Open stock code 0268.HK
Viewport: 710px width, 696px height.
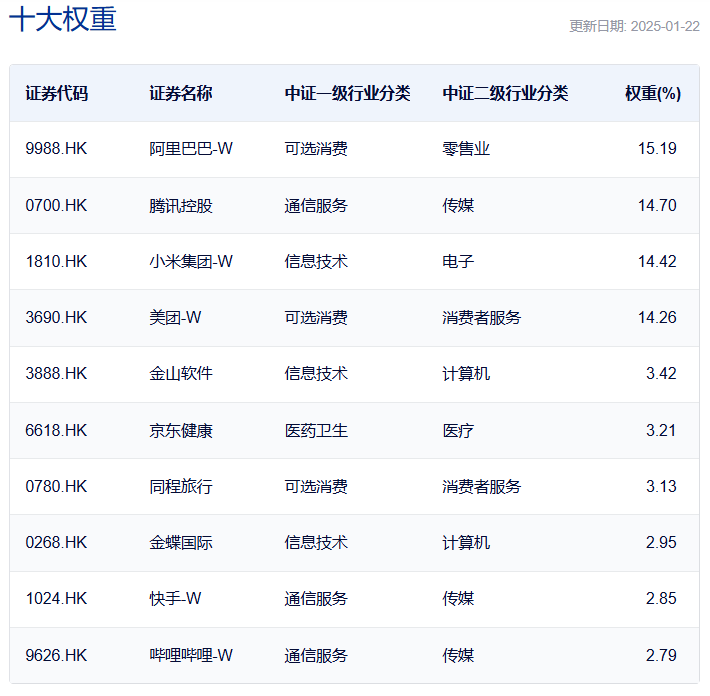[56, 543]
